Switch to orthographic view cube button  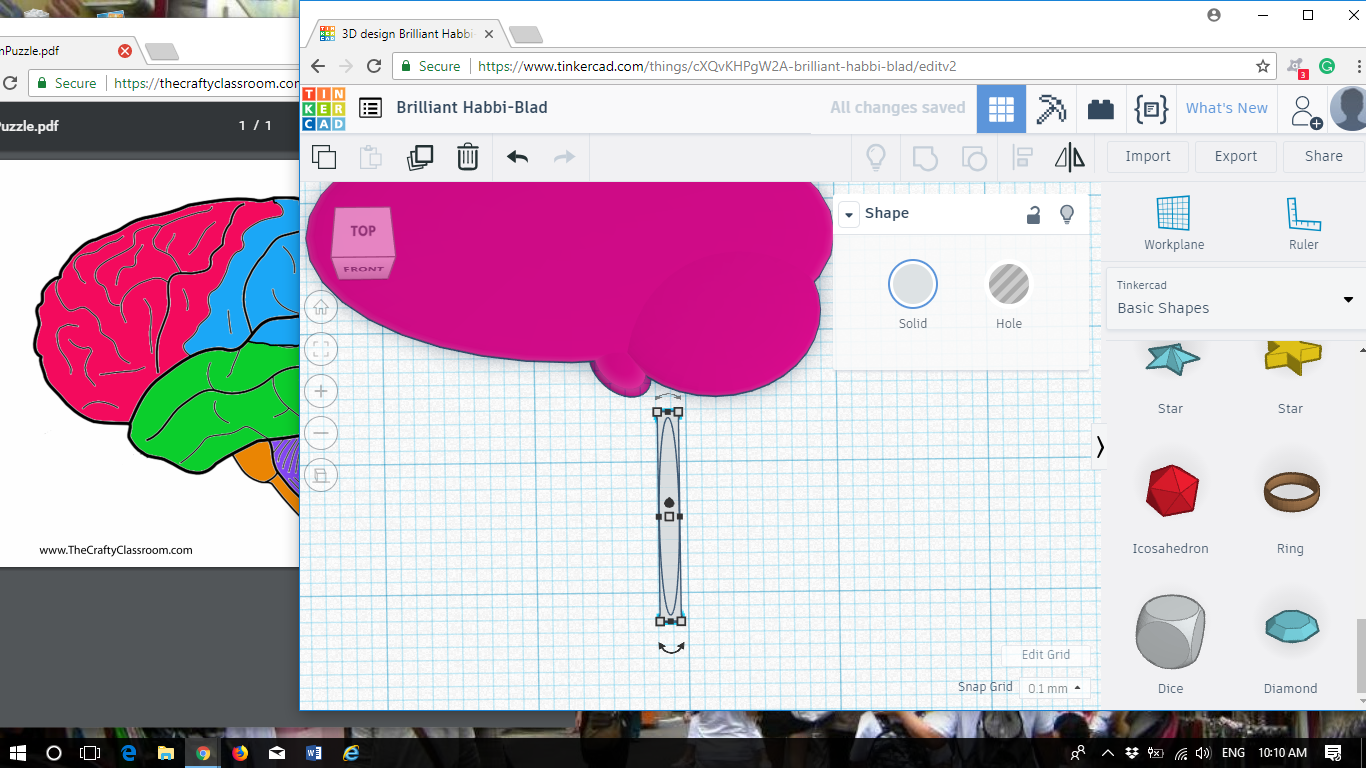pos(321,475)
